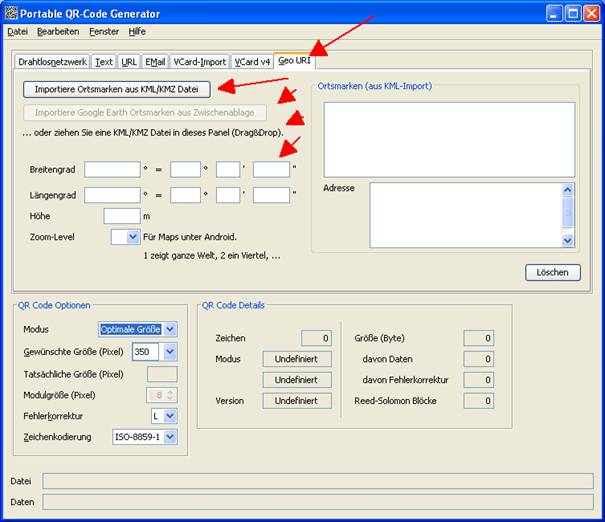Switch to the VCard v4 tab
605x522 pixels.
[252, 62]
